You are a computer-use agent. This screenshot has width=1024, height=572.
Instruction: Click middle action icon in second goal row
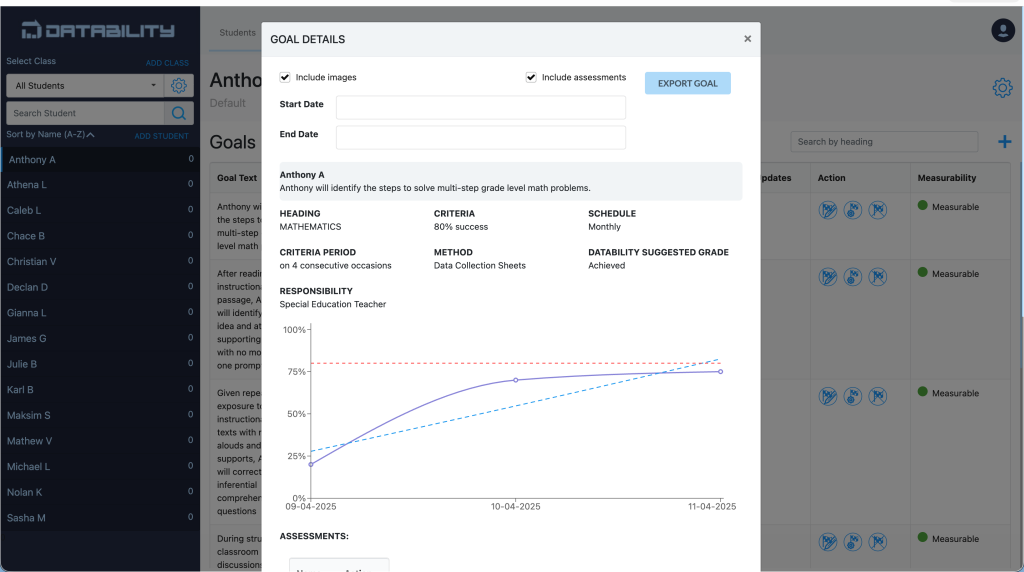tap(852, 276)
